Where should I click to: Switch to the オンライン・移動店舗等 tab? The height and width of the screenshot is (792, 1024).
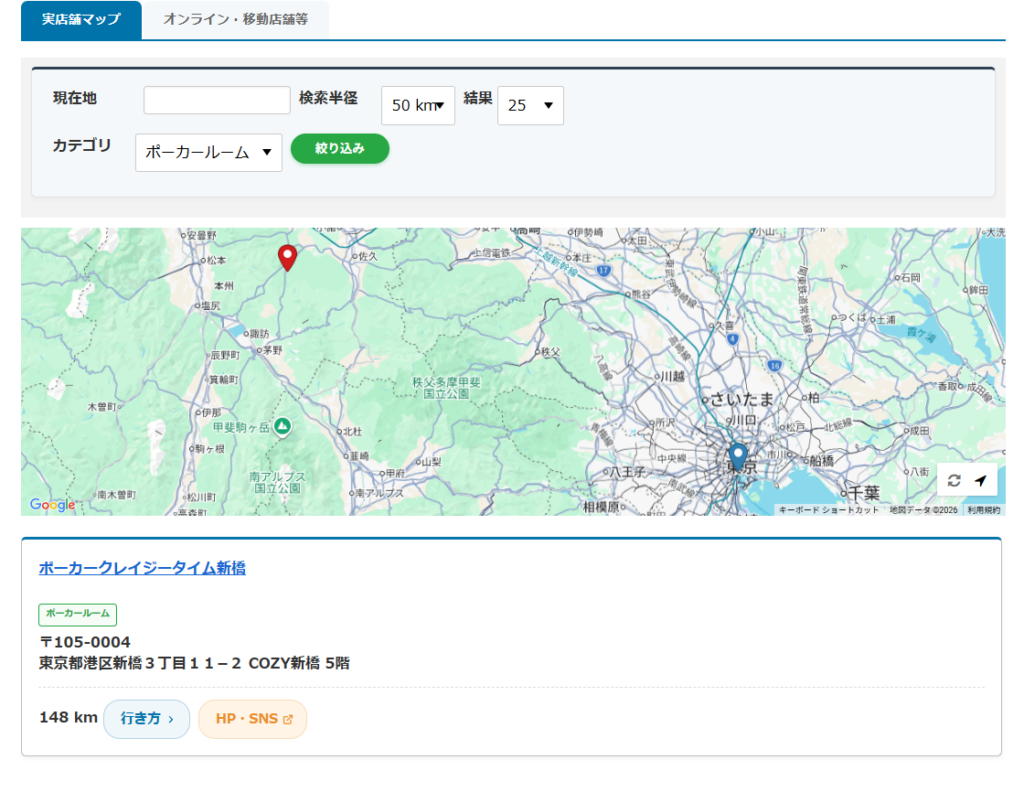[x=235, y=20]
